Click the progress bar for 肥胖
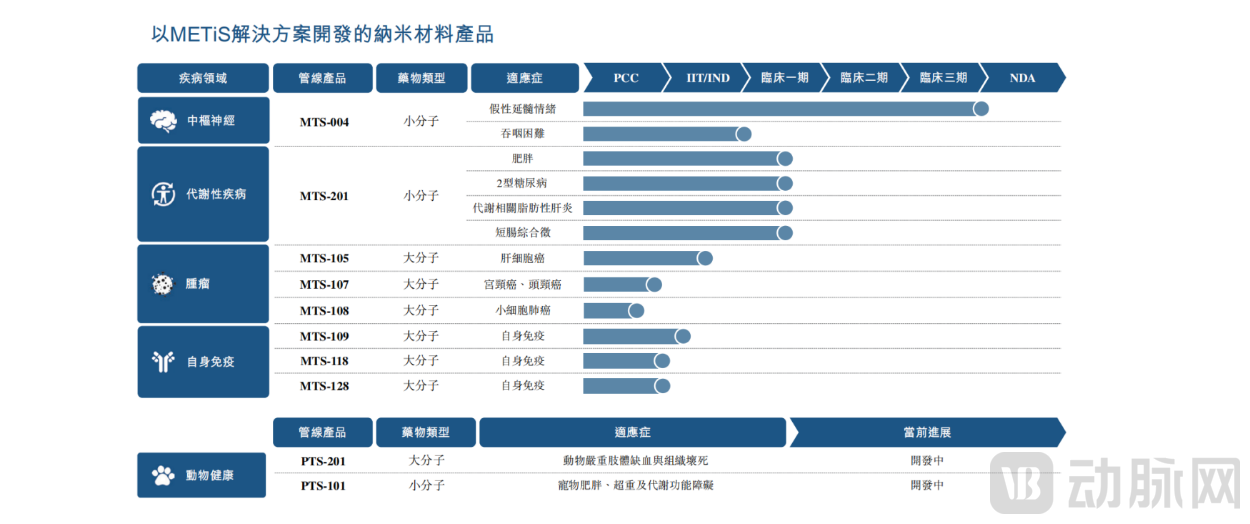Viewport: 1250px width, 524px height. (688, 158)
